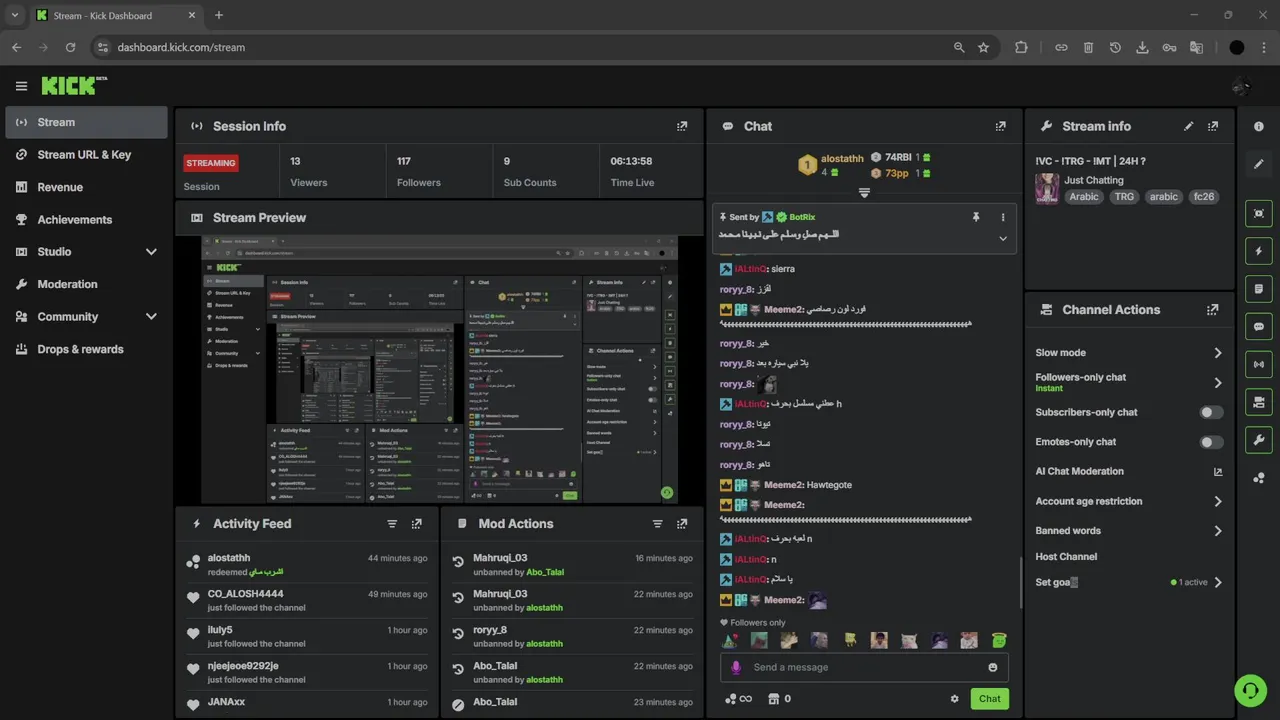Send message with the green Chat button

coord(989,699)
